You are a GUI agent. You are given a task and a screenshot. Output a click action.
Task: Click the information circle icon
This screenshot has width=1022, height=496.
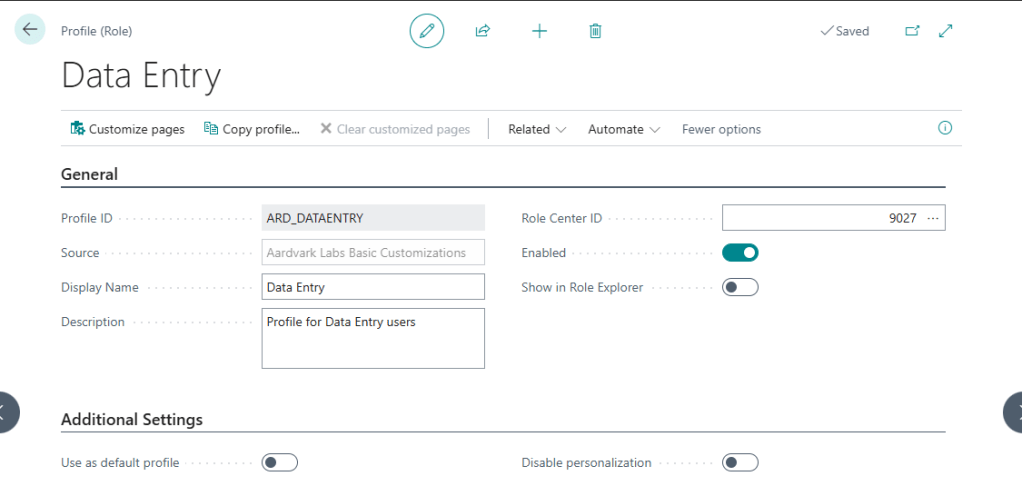click(945, 128)
